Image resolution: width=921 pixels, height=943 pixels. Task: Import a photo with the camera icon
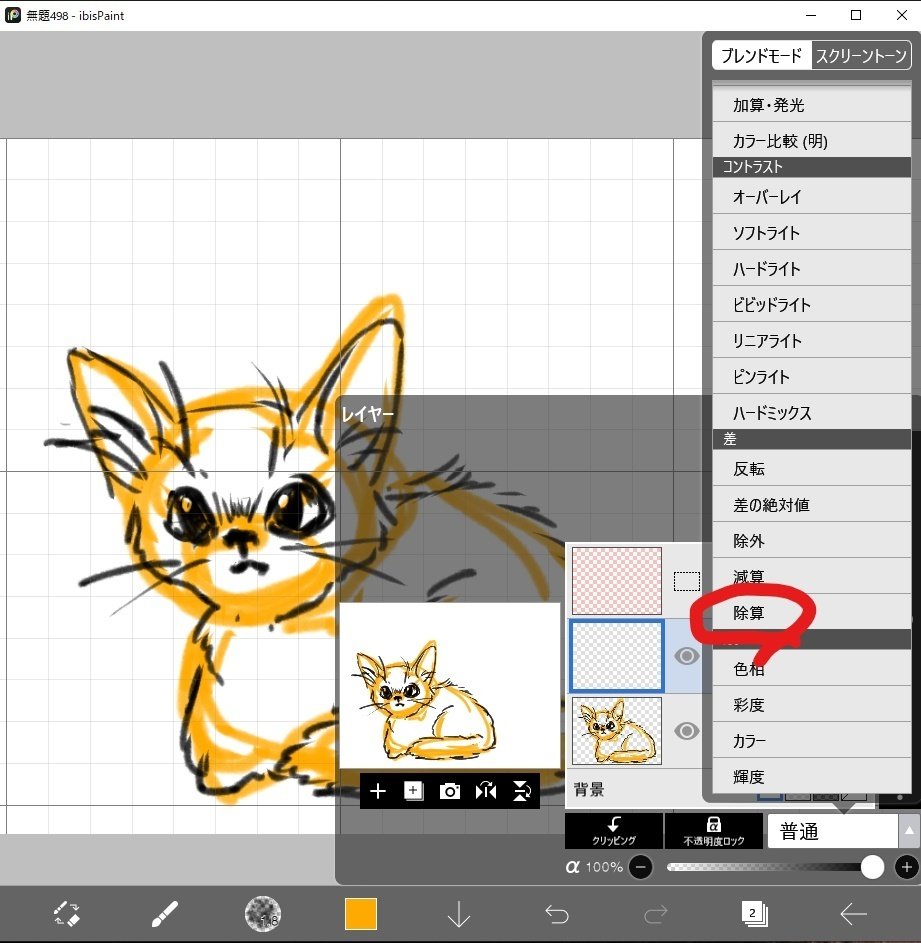(450, 791)
